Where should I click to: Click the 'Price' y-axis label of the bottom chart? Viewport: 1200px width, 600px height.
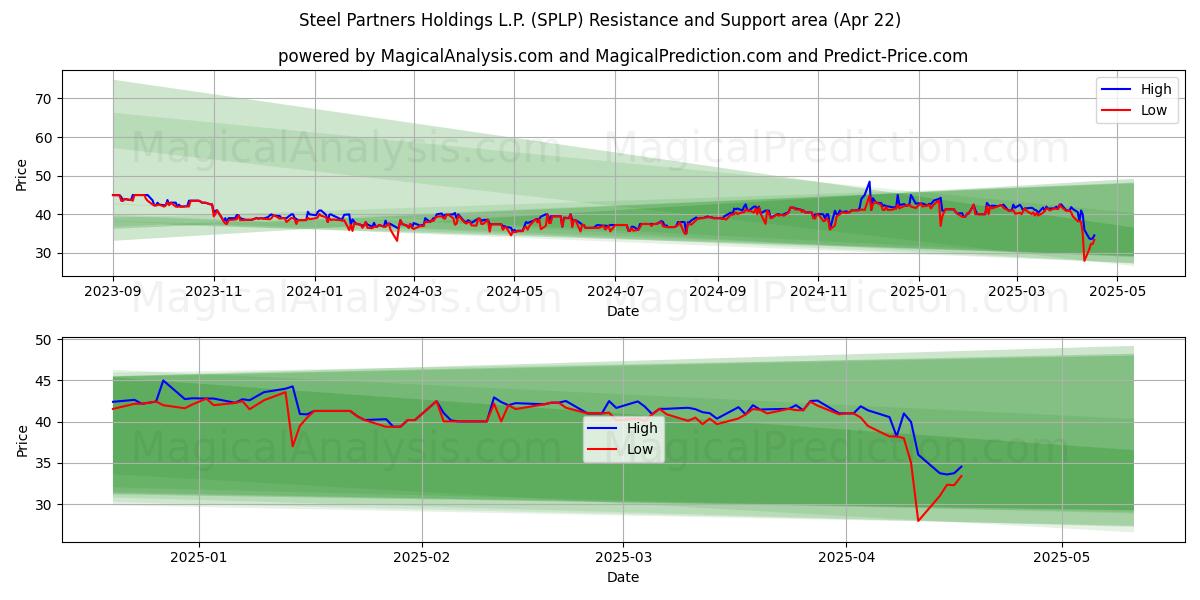coord(22,439)
